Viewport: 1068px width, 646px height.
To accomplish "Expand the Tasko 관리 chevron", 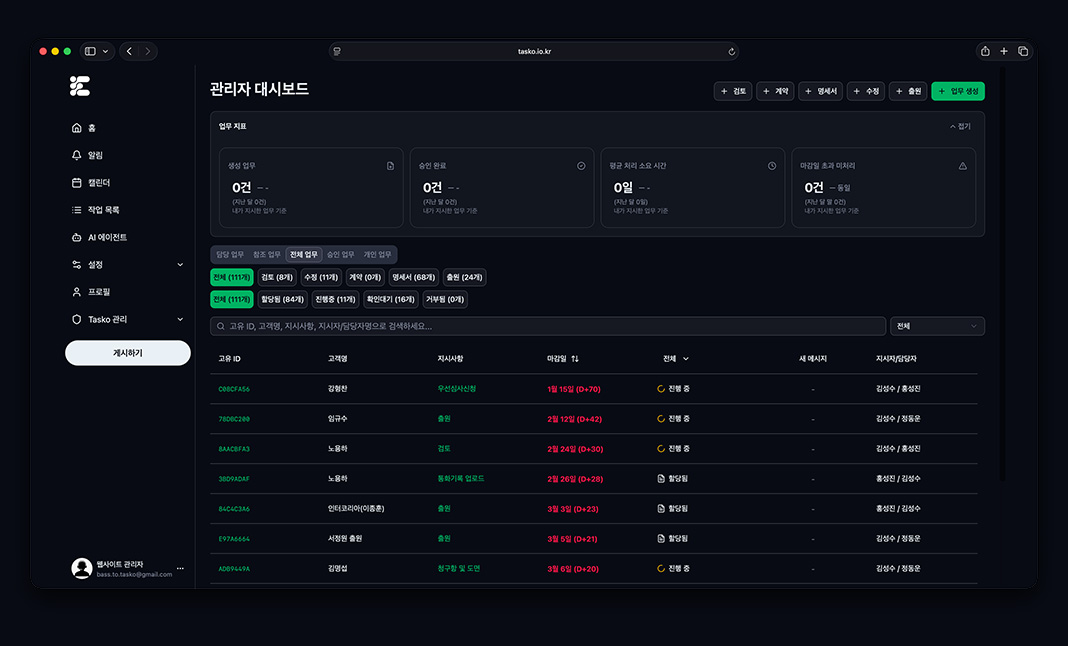I will (x=180, y=319).
